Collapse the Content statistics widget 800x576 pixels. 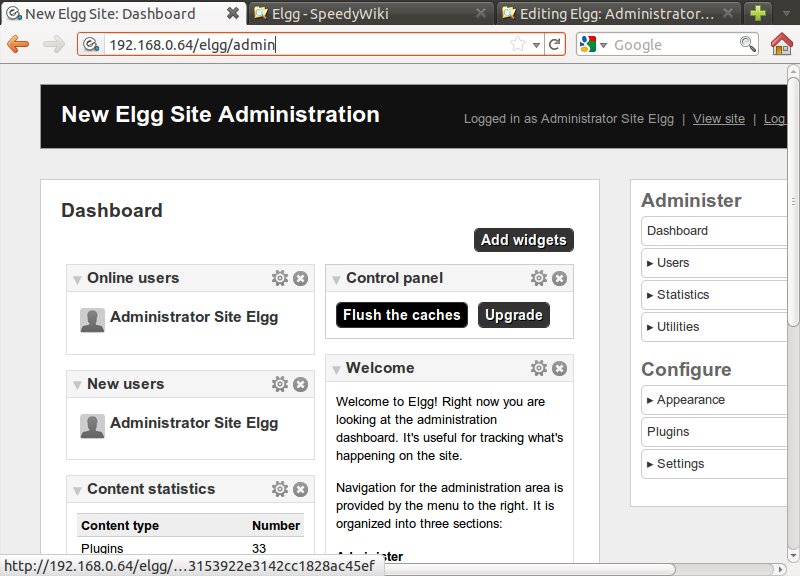click(78, 491)
